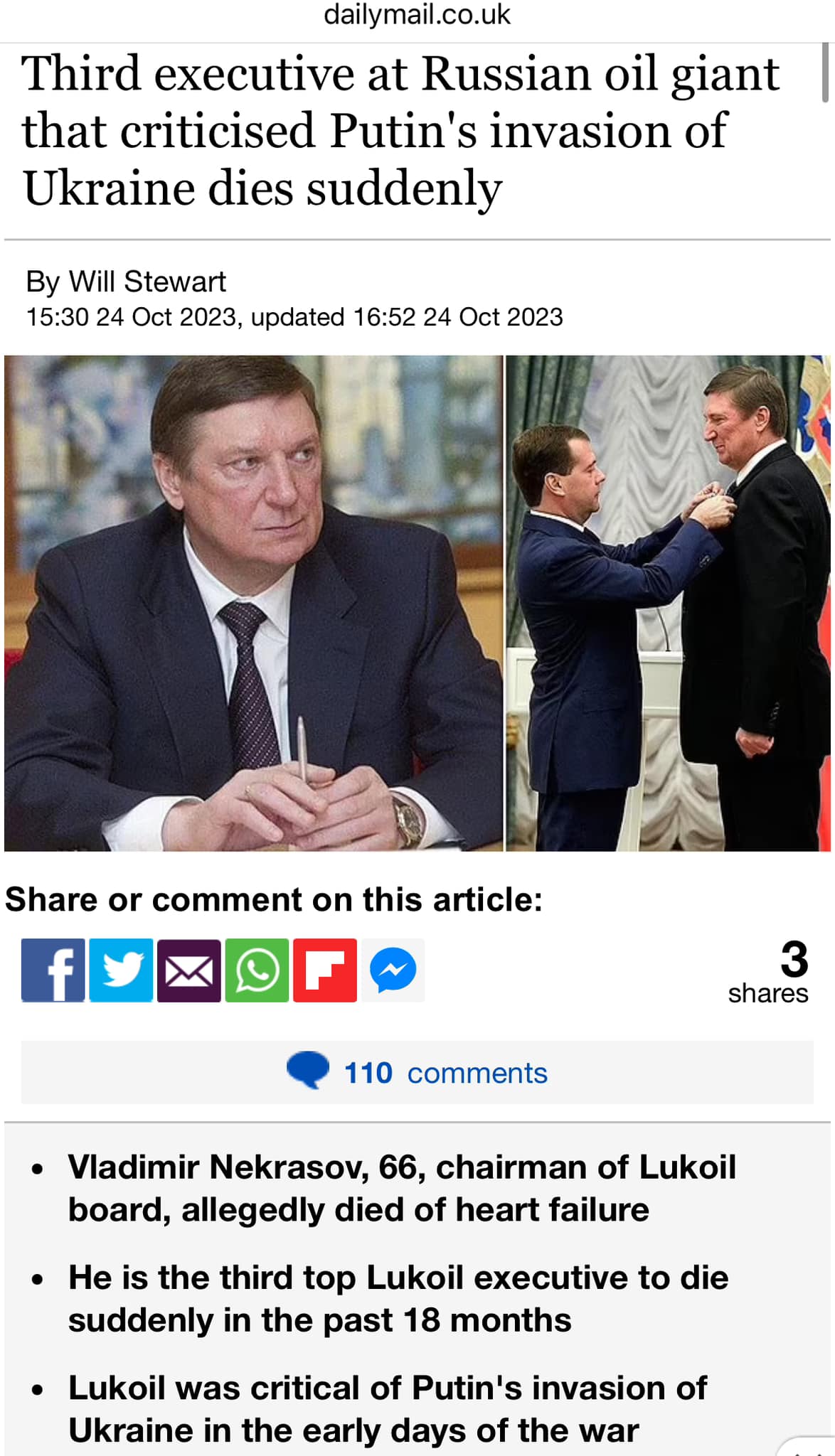The height and width of the screenshot is (1456, 835).
Task: Open the medal ceremony photo
Action: [x=668, y=603]
